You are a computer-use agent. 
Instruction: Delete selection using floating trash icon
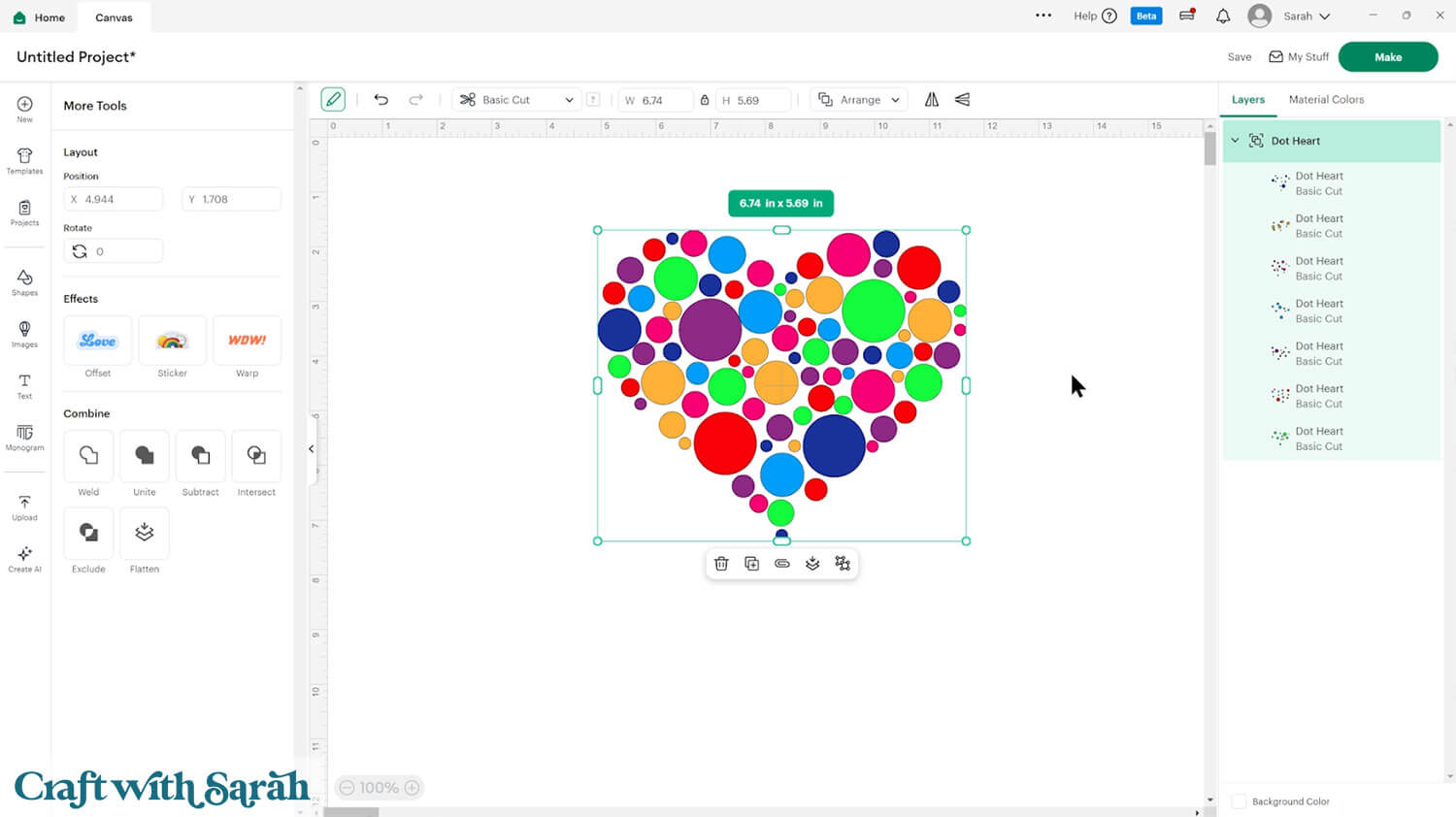coord(721,564)
